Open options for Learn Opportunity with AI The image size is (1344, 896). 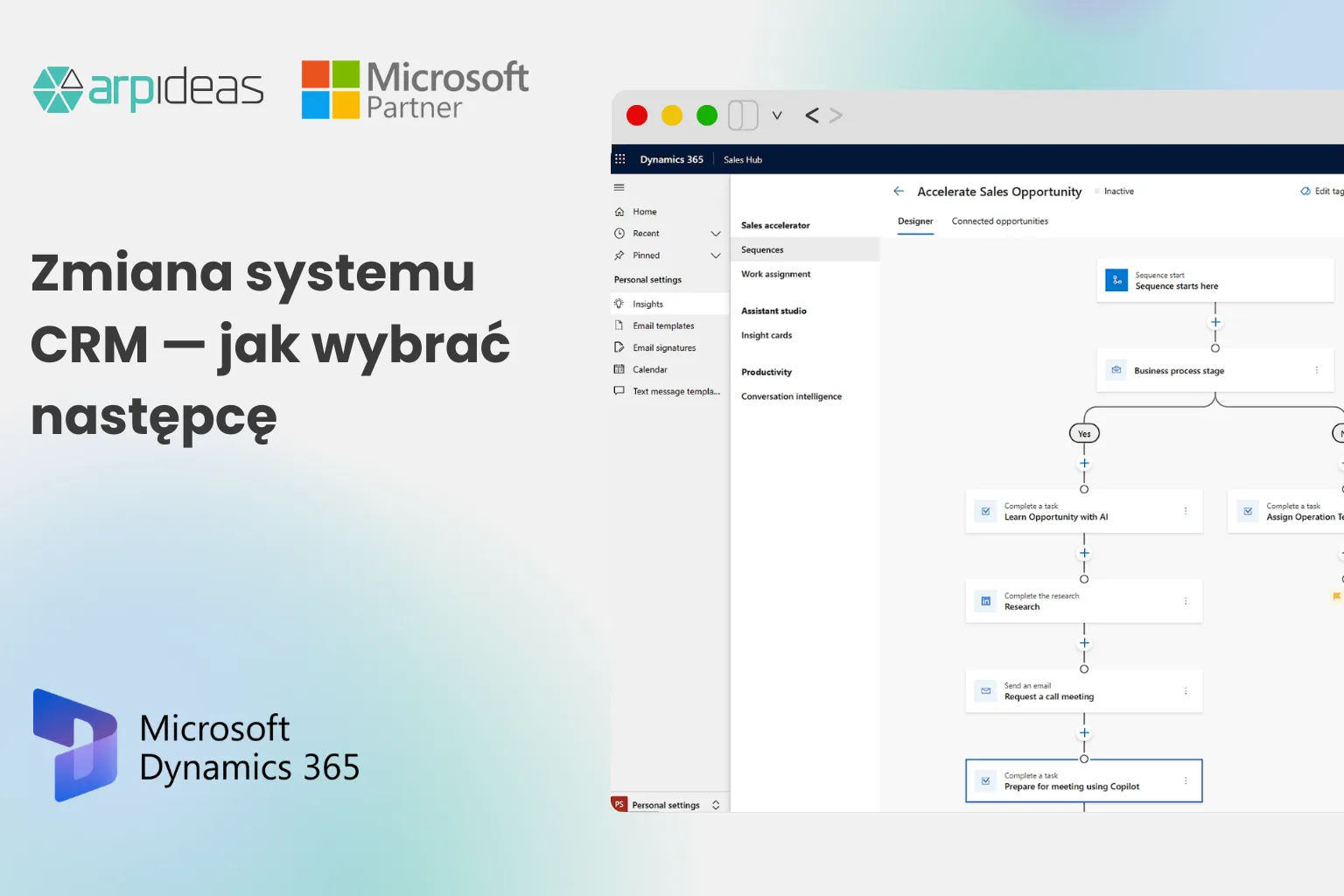click(x=1186, y=511)
